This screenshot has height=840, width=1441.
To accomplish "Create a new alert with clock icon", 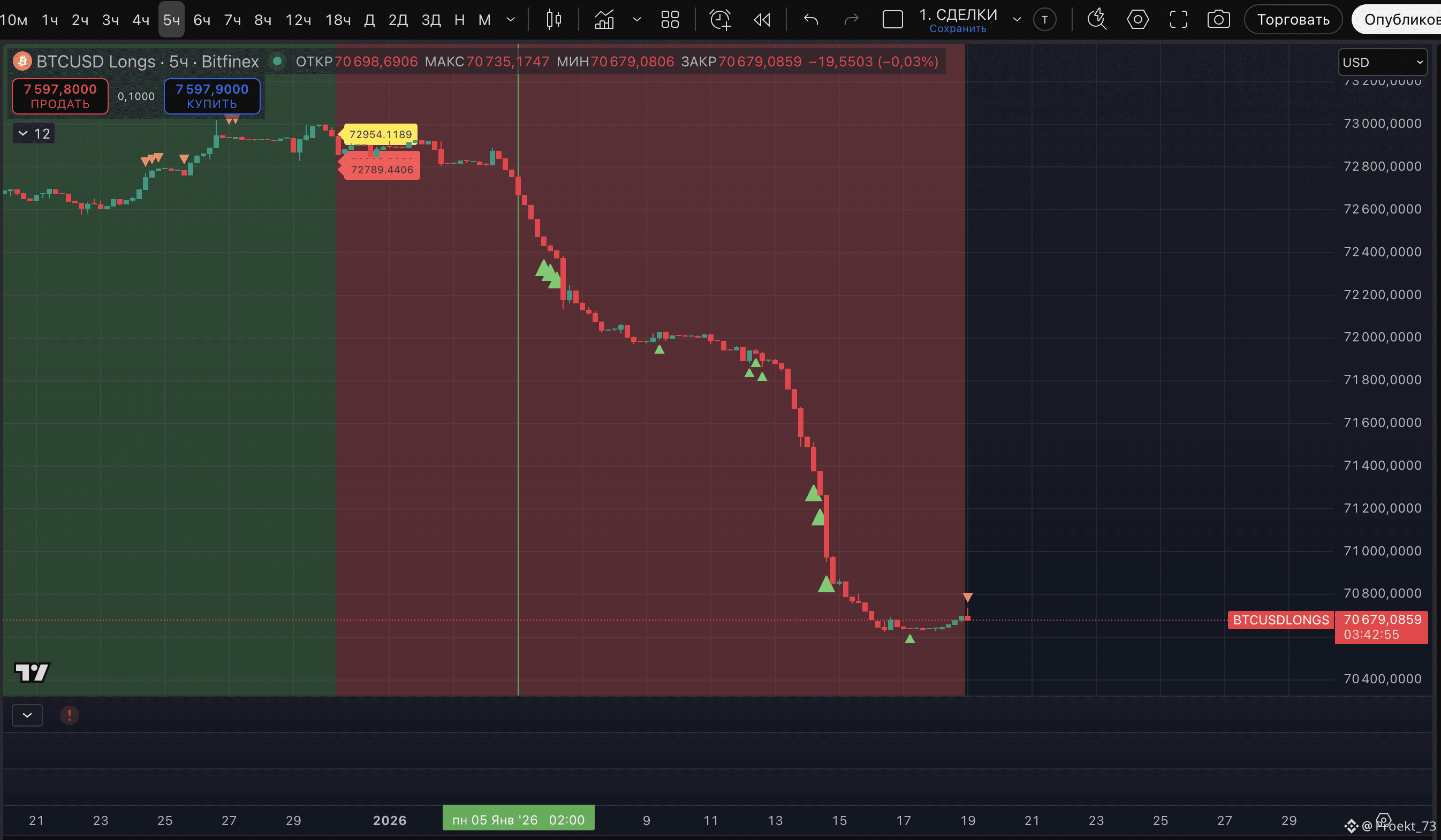I will coord(720,19).
